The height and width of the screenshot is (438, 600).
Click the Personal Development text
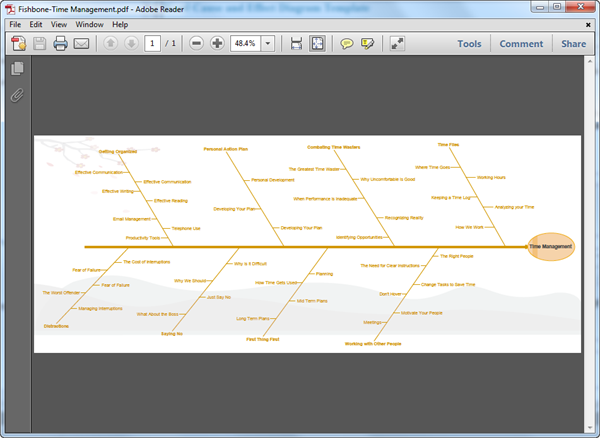(x=273, y=180)
